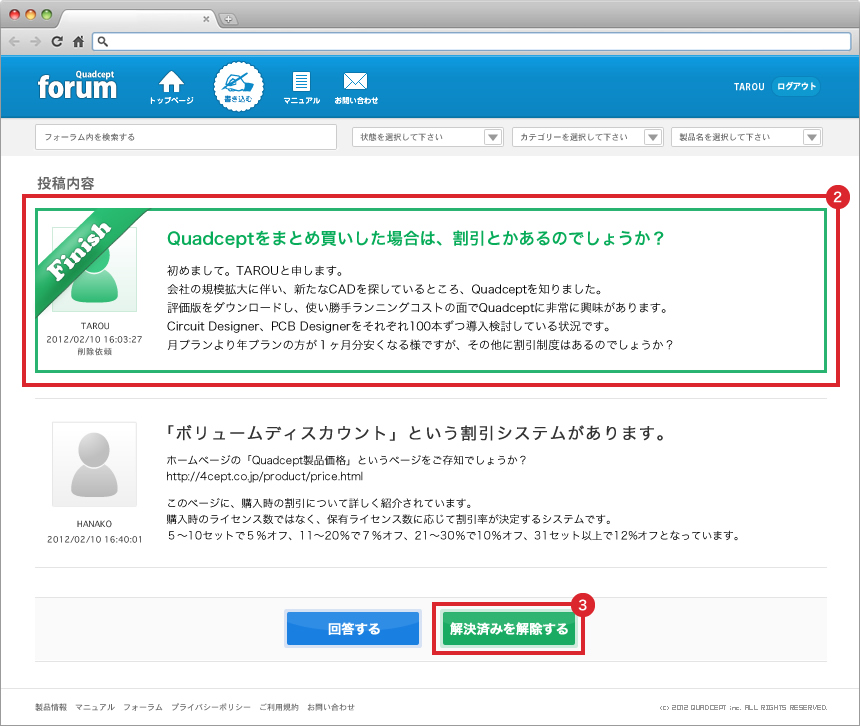
Task: Open the write post pen icon
Action: pos(238,86)
